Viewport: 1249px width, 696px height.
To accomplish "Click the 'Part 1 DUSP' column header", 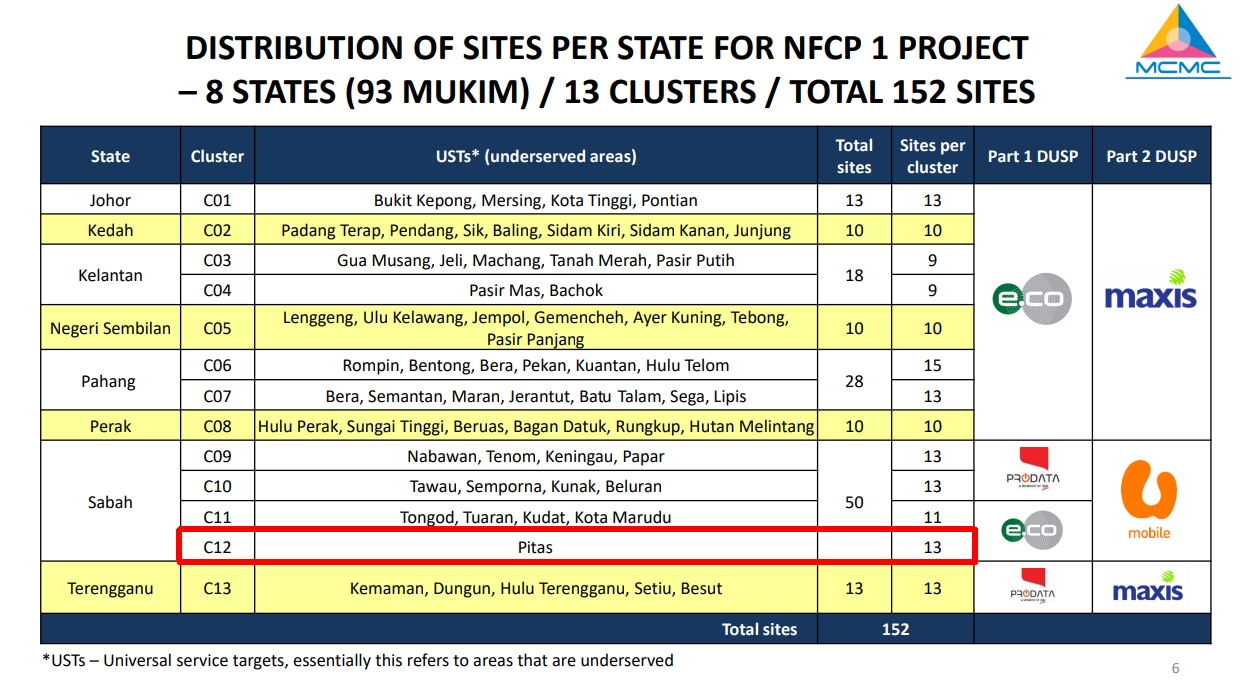I will (x=1032, y=156).
